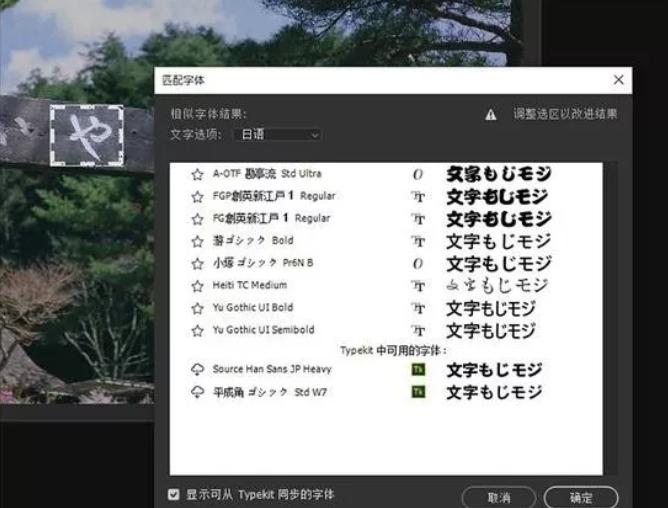Click Typekit badge for 平成角ゴシック Std W7

418,391
